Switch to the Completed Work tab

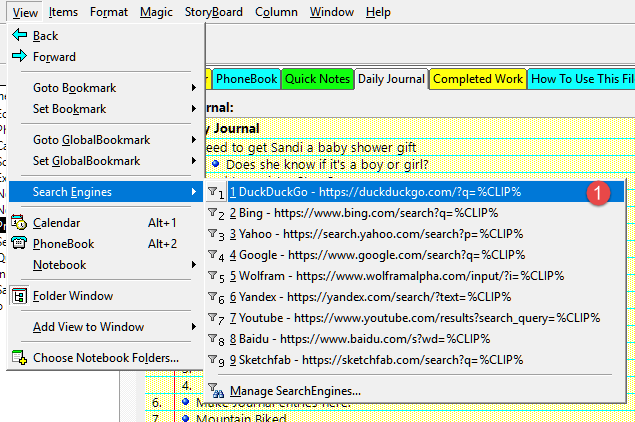click(x=478, y=79)
